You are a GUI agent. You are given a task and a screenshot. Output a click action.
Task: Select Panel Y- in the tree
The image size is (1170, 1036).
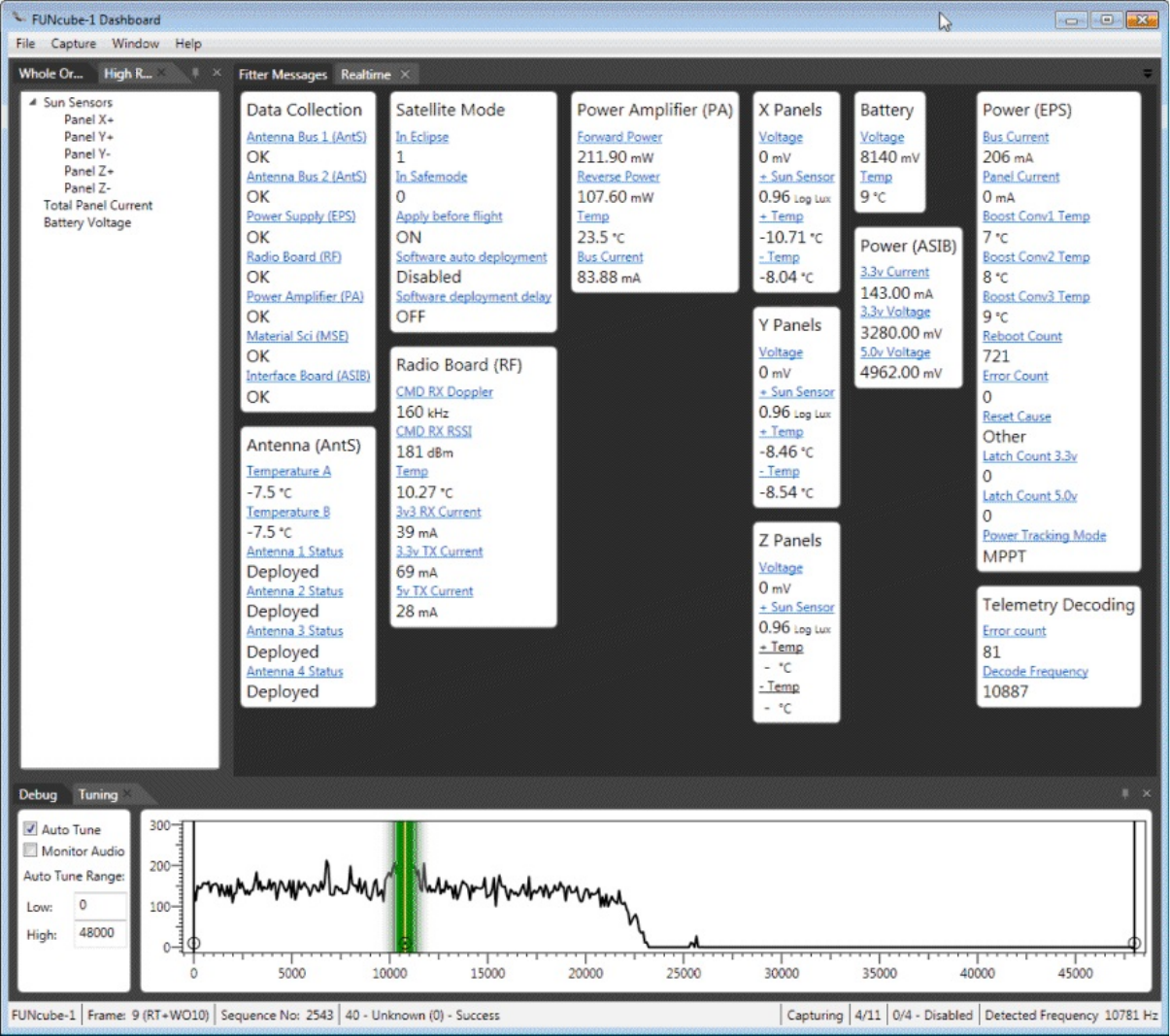(87, 153)
